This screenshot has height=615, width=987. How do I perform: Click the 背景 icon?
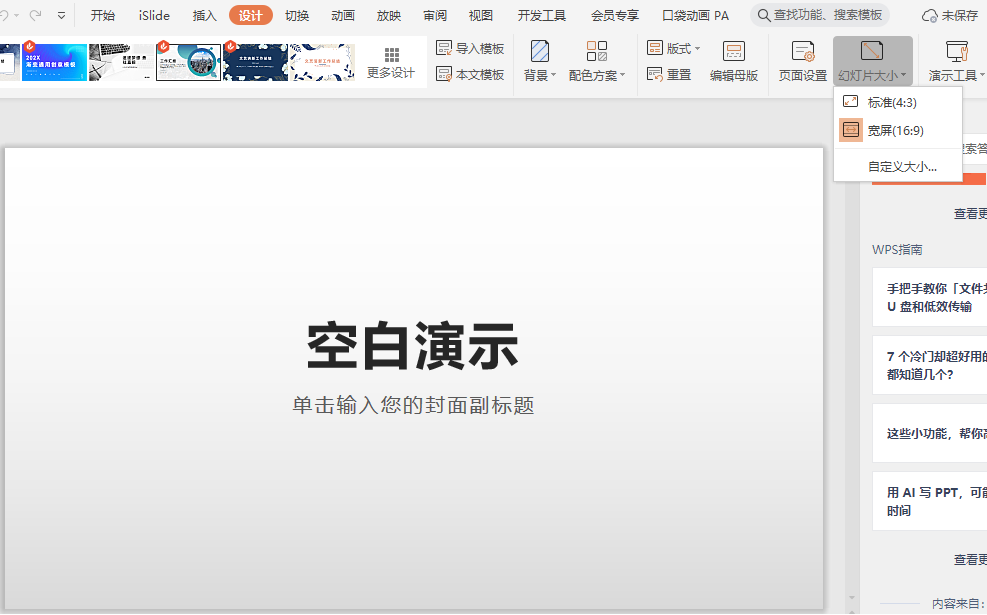[539, 51]
